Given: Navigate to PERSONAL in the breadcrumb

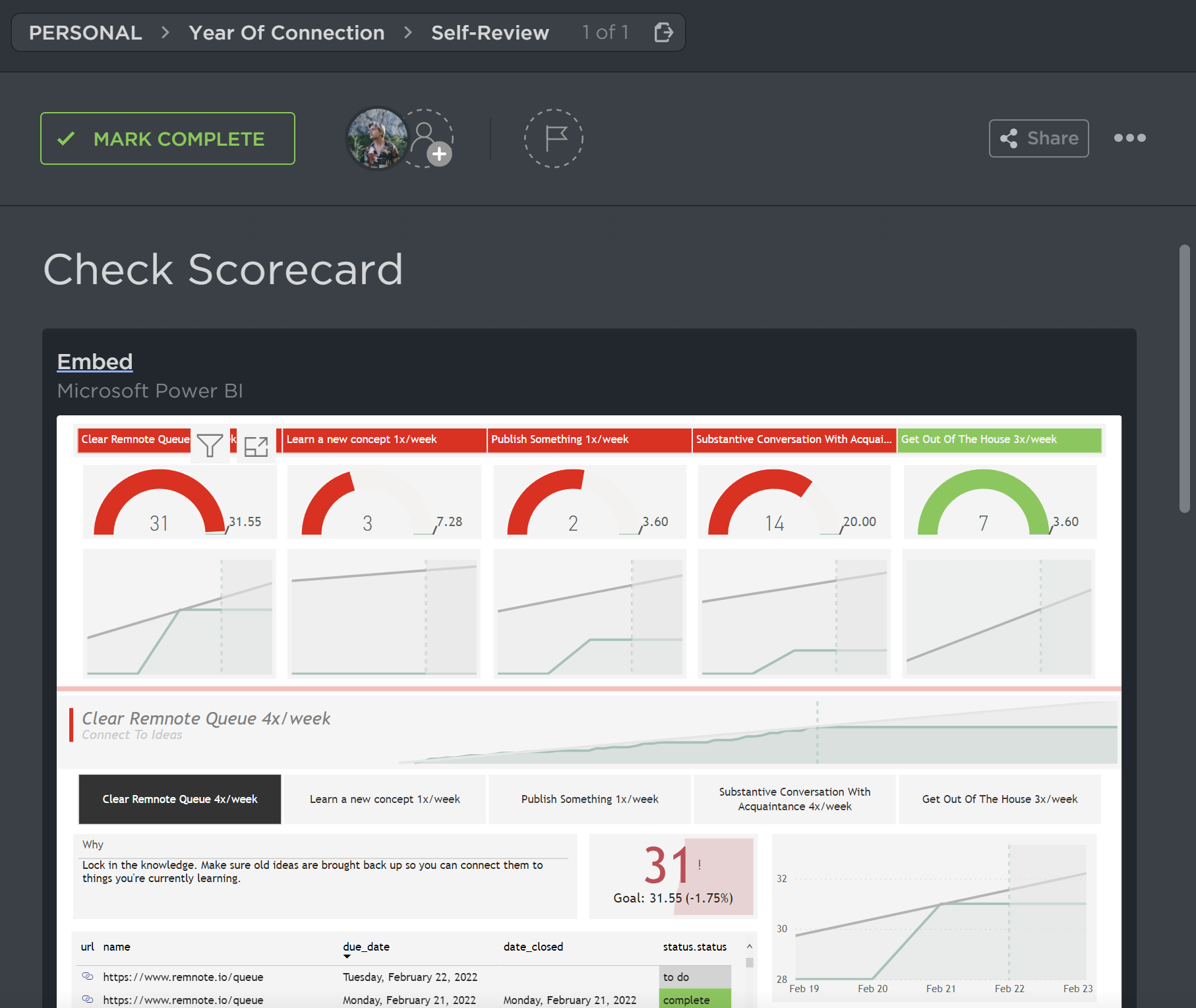Looking at the screenshot, I should click(86, 32).
